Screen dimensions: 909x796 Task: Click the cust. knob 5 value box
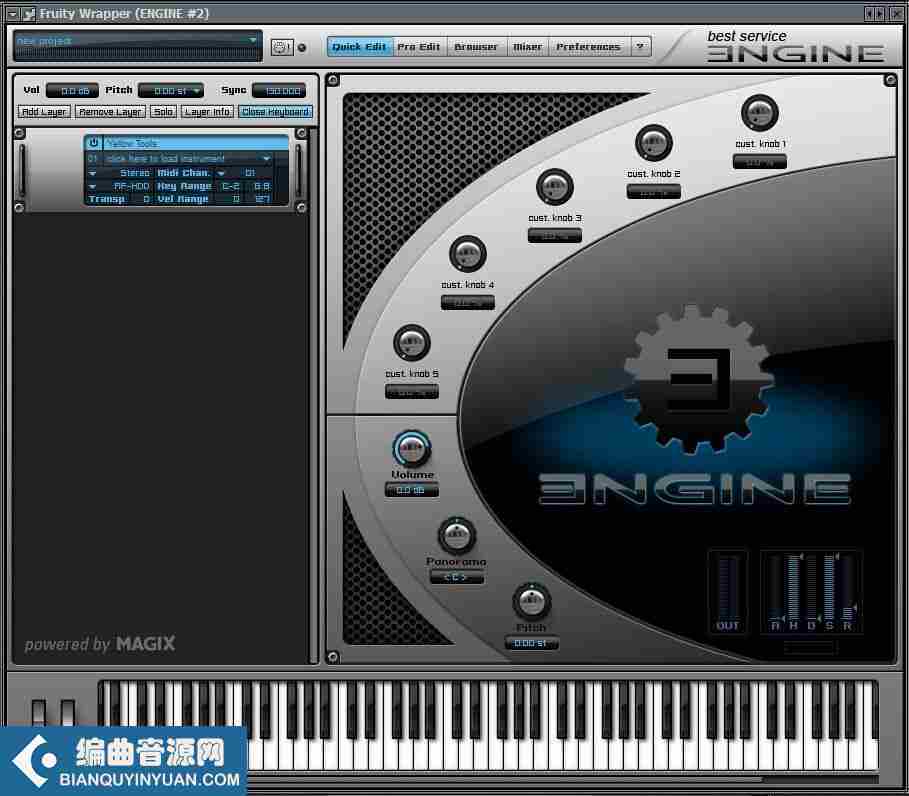click(x=412, y=392)
